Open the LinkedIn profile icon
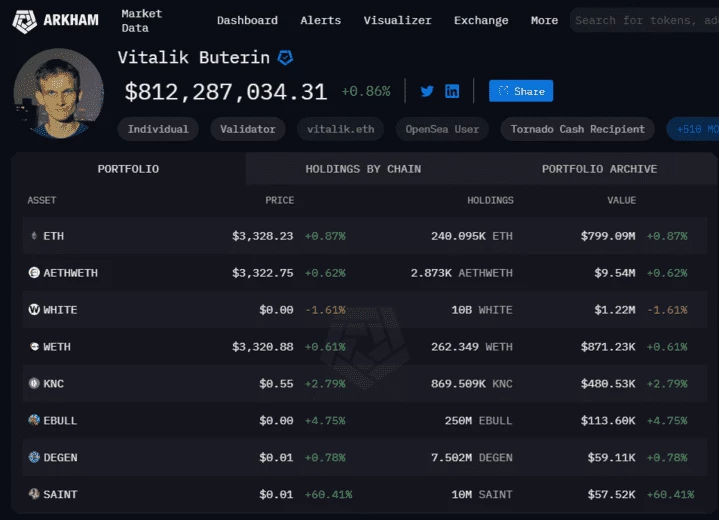Image resolution: width=719 pixels, height=520 pixels. (x=452, y=91)
